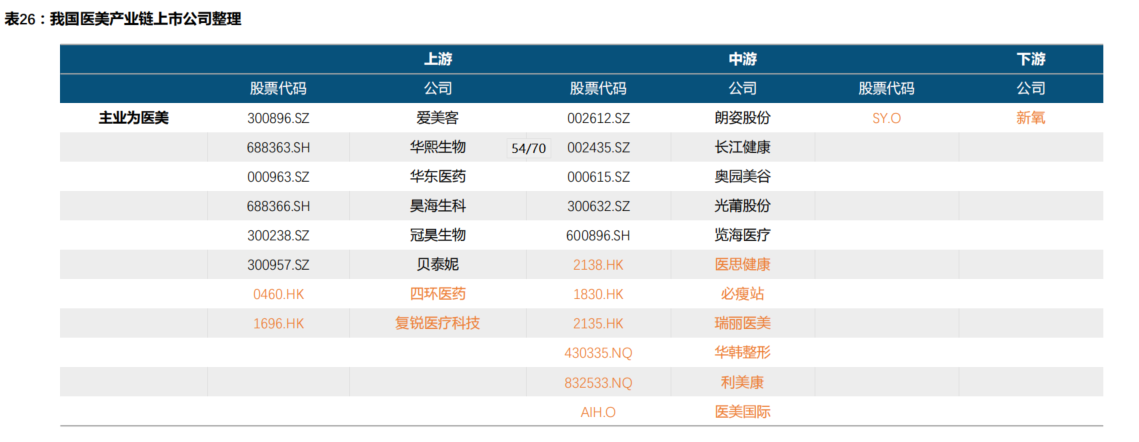Screen dimensions: 1139x442
Task: Select stock code 2135.HK
Action: click(x=599, y=324)
